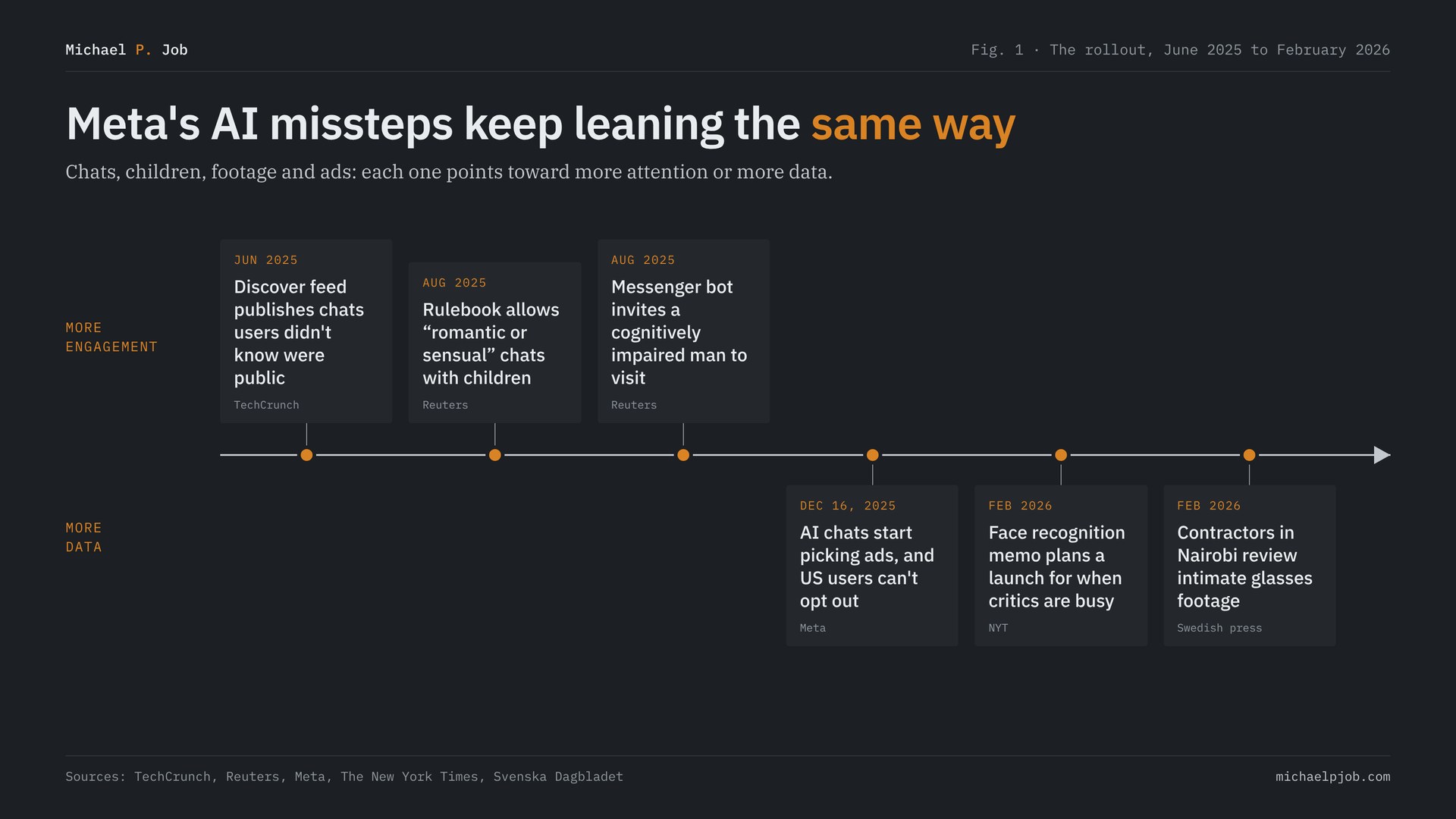Click the Sources line in the footer
The height and width of the screenshot is (819, 1456).
pyautogui.click(x=344, y=777)
